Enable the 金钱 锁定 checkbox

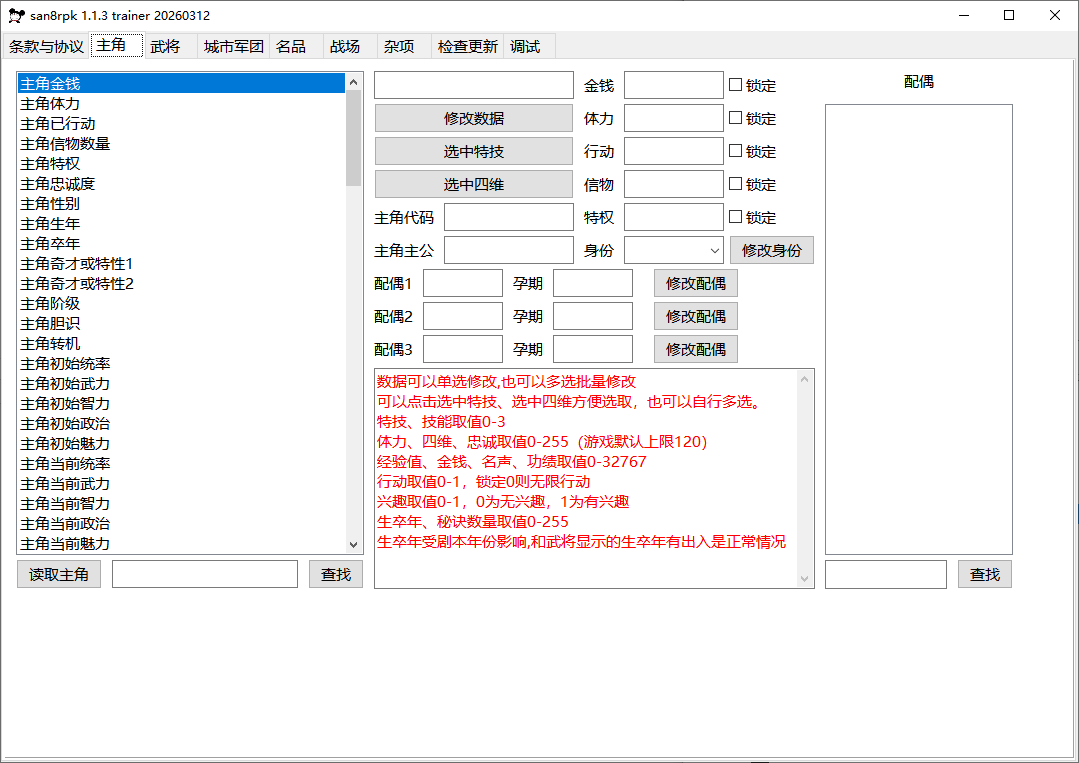click(x=736, y=85)
